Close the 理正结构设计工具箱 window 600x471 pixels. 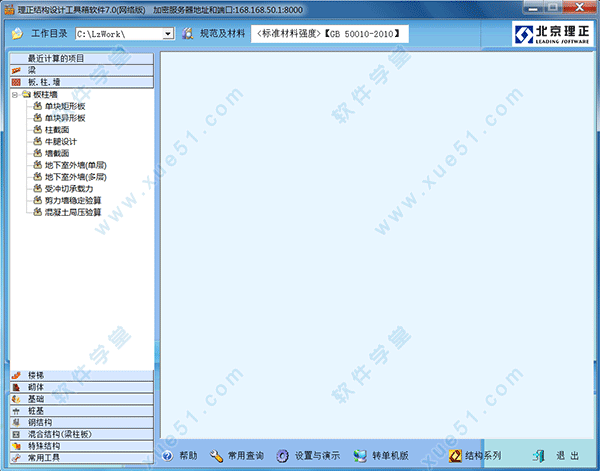click(580, 7)
